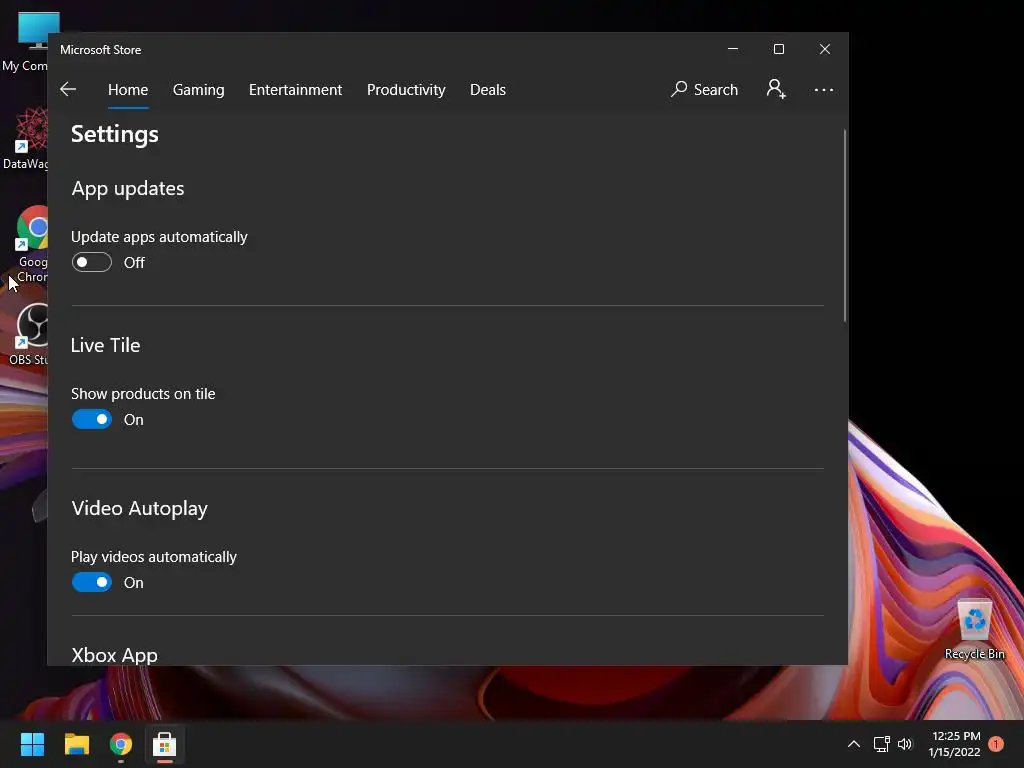Click the Live Tile heading
1024x768 pixels.
pyautogui.click(x=105, y=345)
